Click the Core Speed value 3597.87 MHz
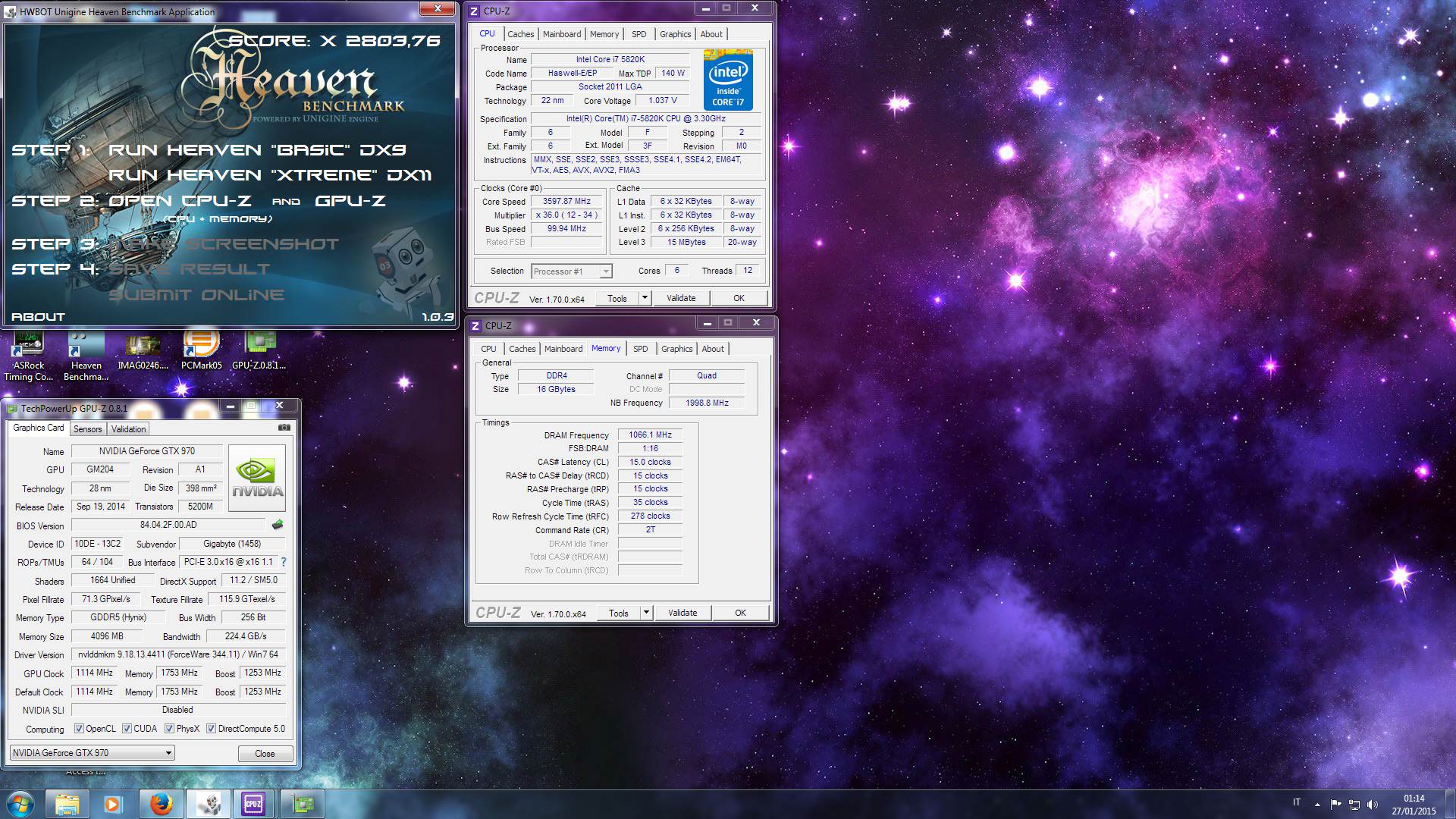The width and height of the screenshot is (1456, 819). 566,201
